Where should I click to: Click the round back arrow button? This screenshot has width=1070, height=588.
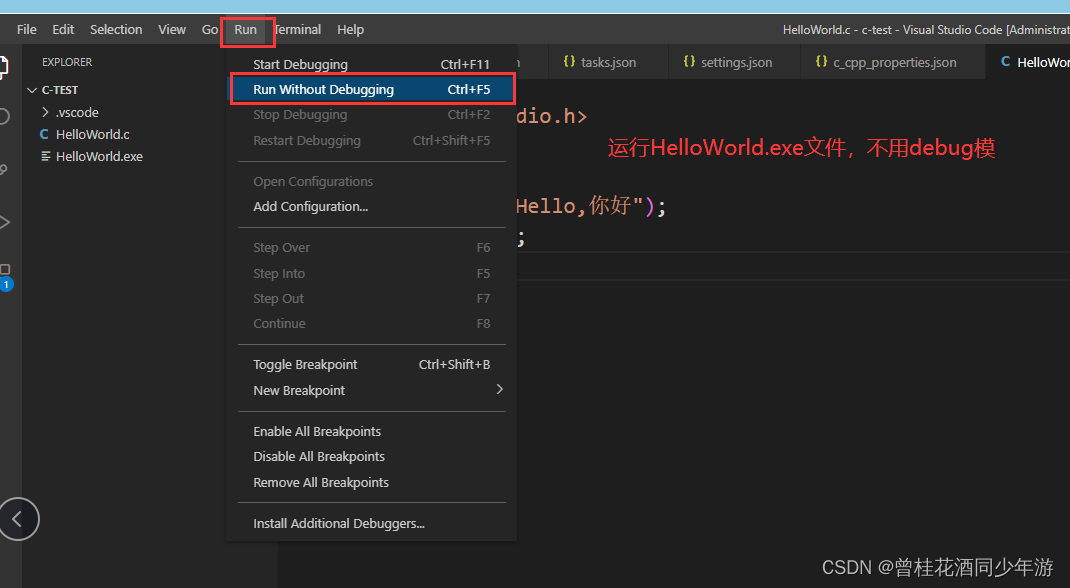pyautogui.click(x=18, y=519)
